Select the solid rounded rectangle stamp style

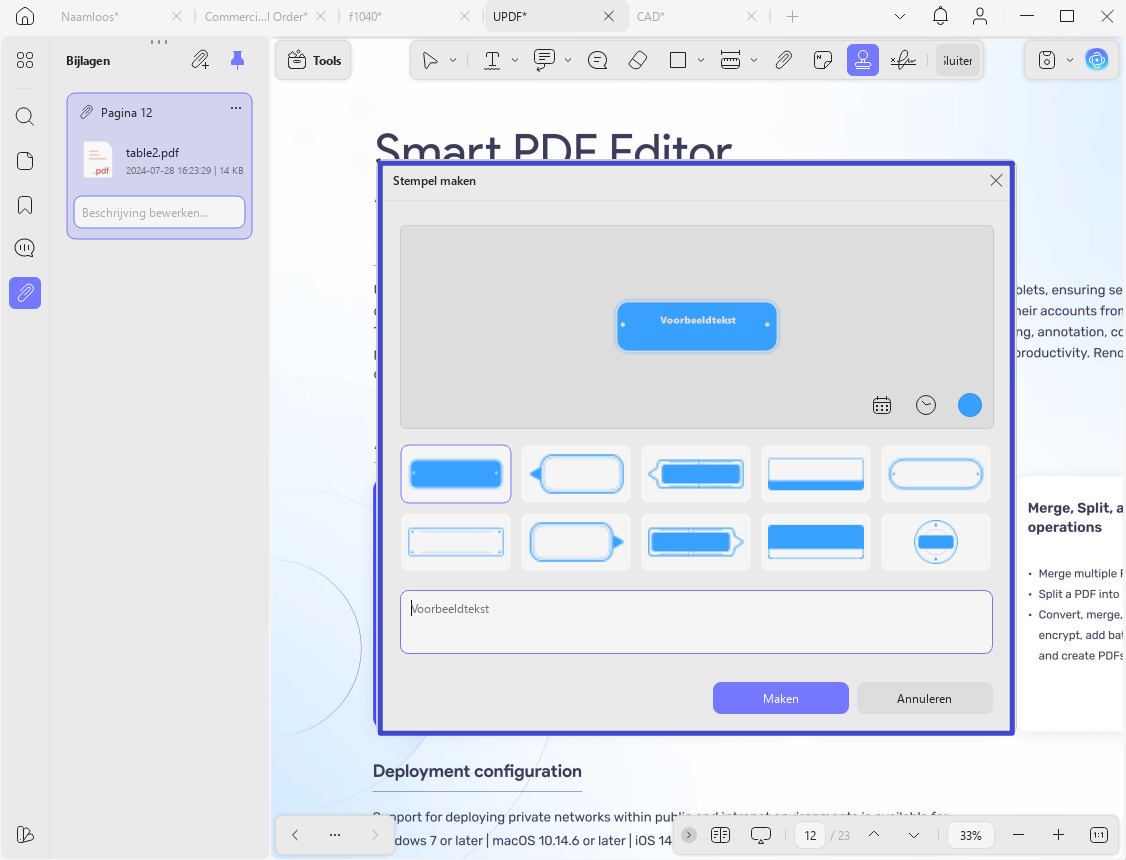456,474
